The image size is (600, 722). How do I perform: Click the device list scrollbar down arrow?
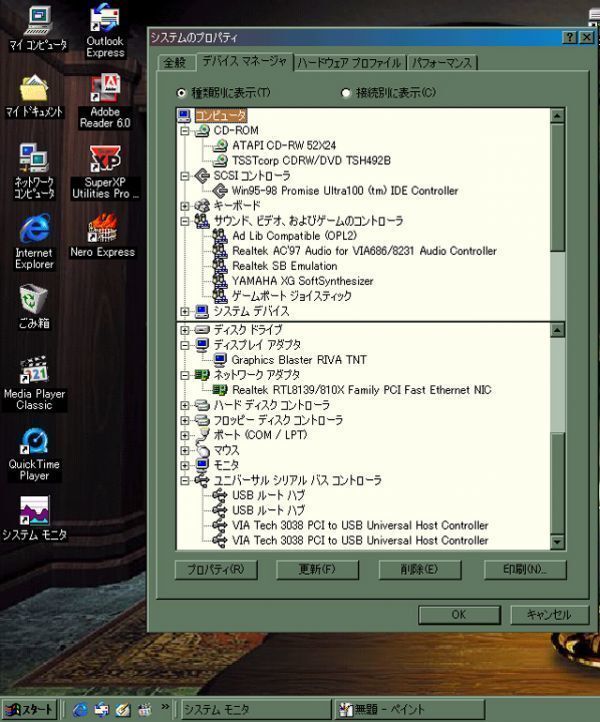pos(558,542)
